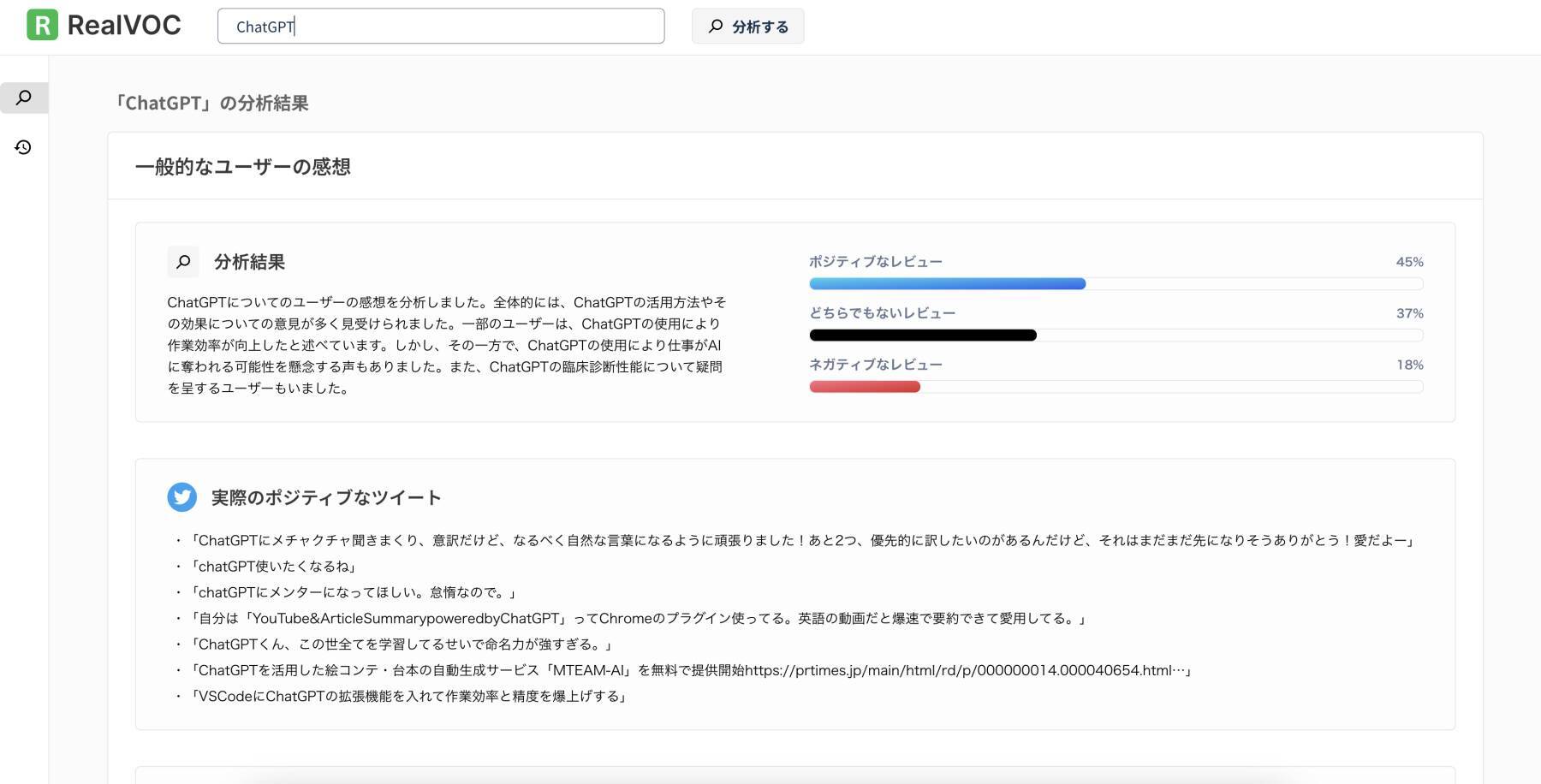Click the black どちらでもないレビュー progress bar
The image size is (1541, 784).
(x=922, y=336)
